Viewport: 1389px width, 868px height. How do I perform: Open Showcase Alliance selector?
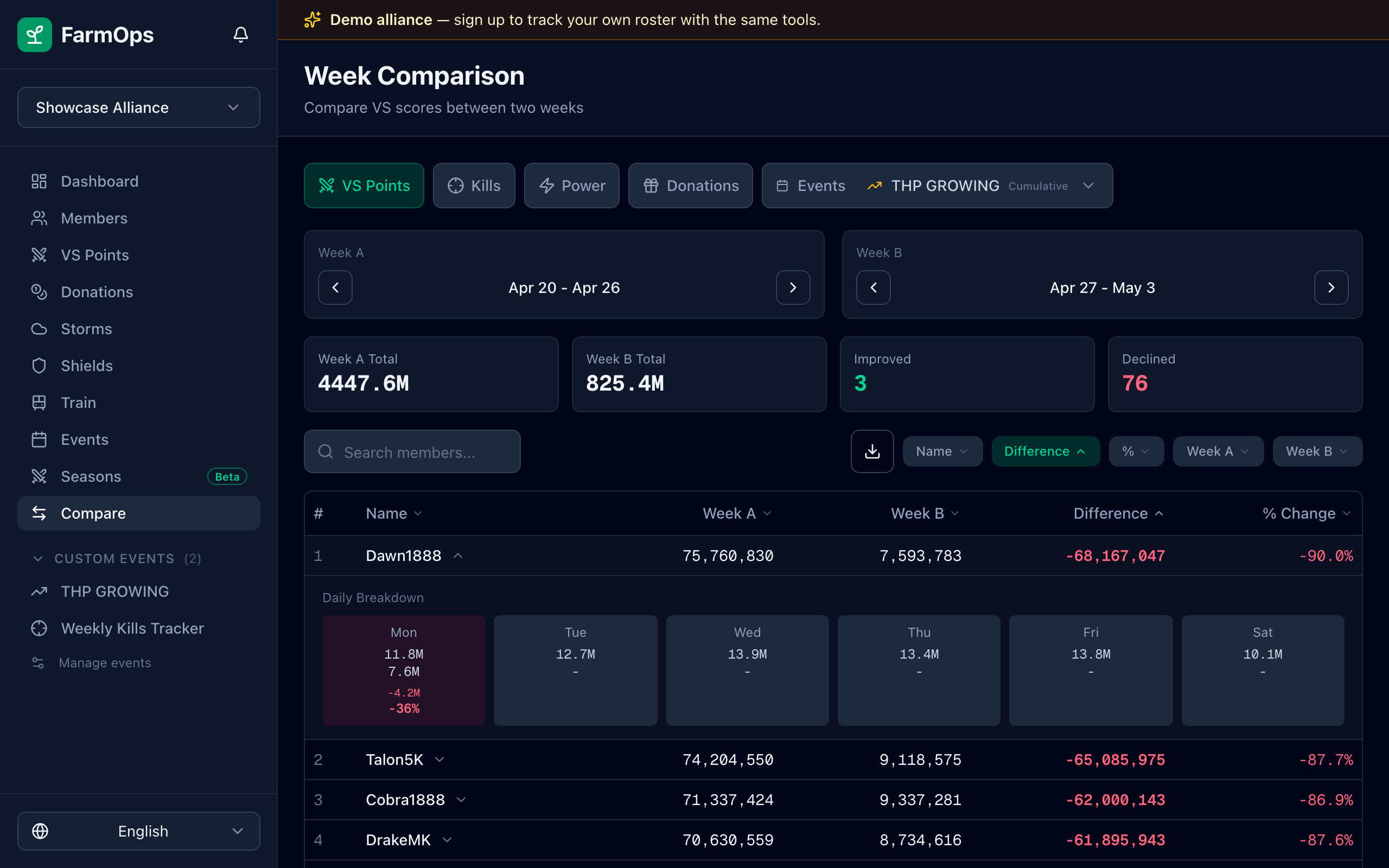pyautogui.click(x=138, y=107)
